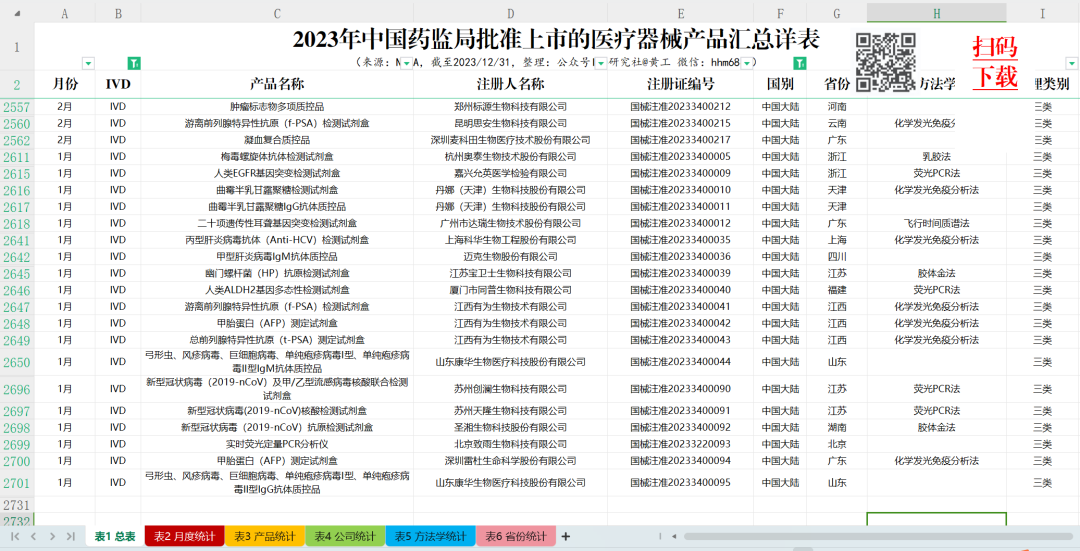Select the 表6 省份统计 sheet tab

click(516, 537)
